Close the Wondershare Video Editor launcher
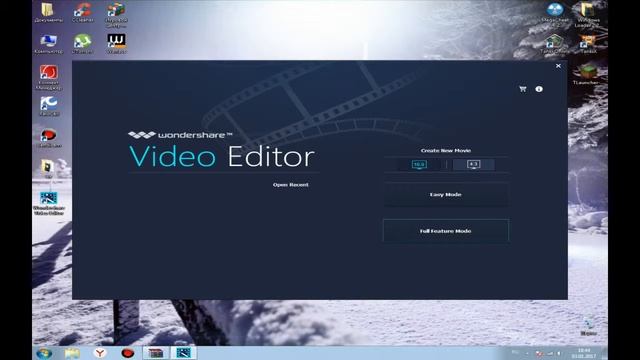This screenshot has width=640, height=360. tap(558, 66)
